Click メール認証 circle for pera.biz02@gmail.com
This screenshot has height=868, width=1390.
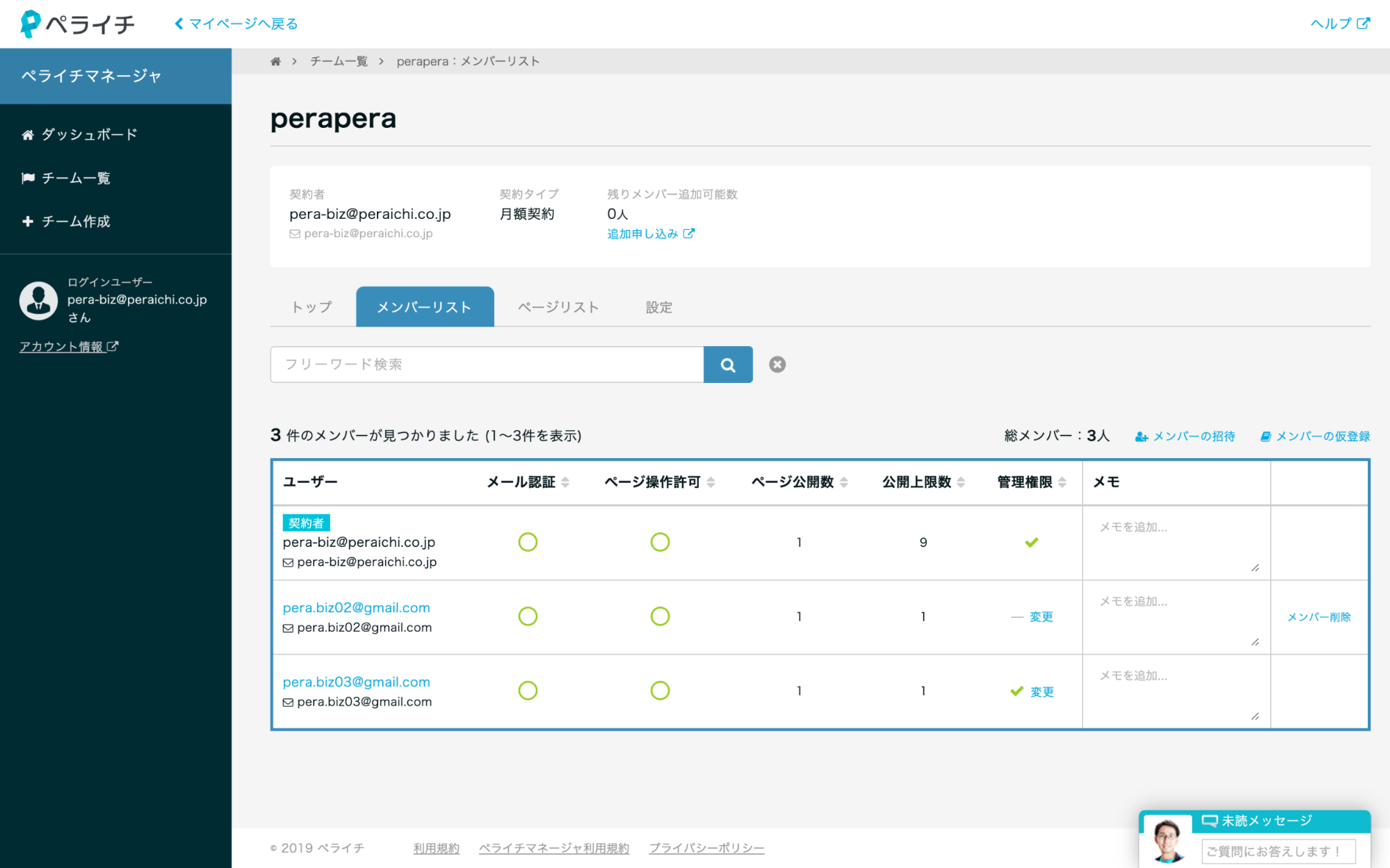point(528,616)
